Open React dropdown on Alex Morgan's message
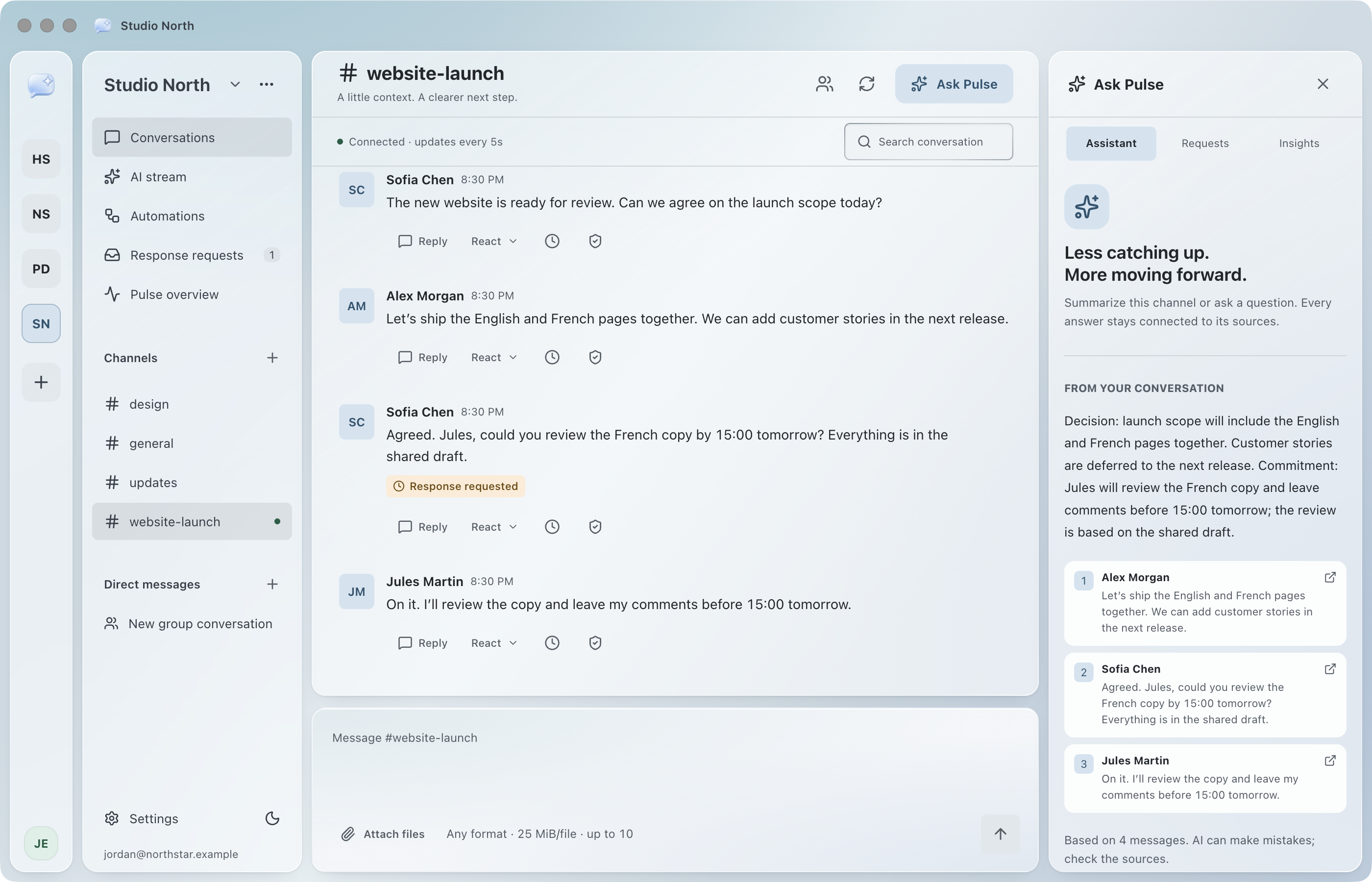 point(493,357)
